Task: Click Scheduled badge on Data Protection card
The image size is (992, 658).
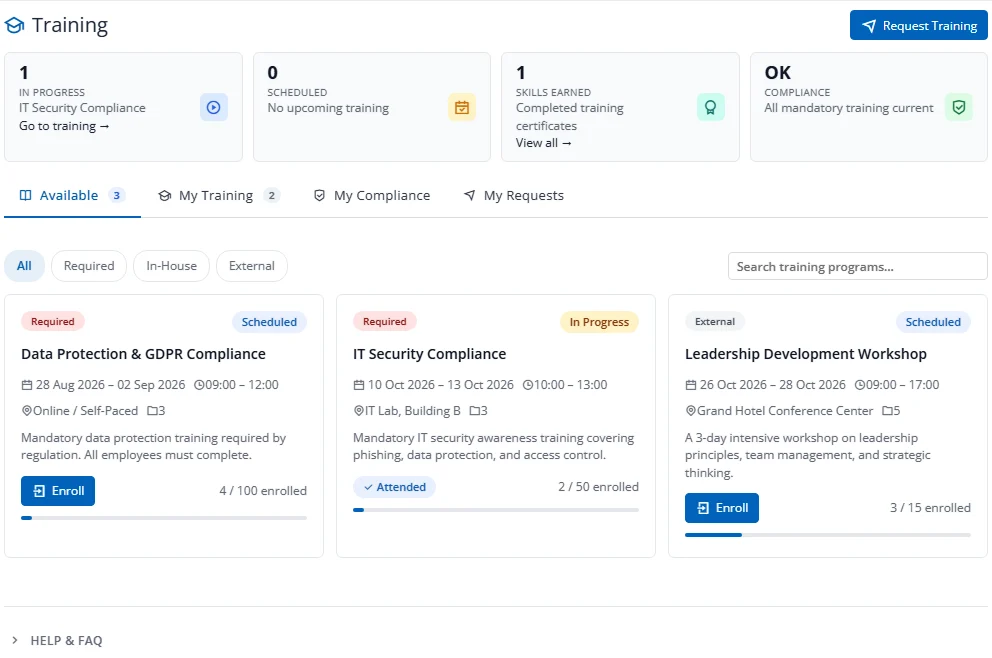Action: pyautogui.click(x=269, y=322)
